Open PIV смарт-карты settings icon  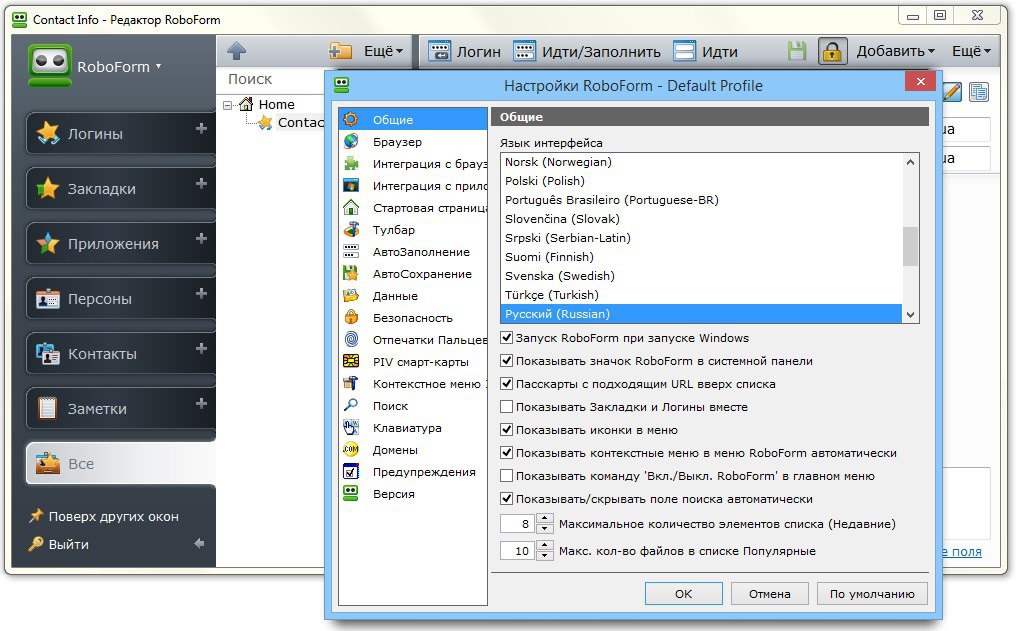point(351,361)
